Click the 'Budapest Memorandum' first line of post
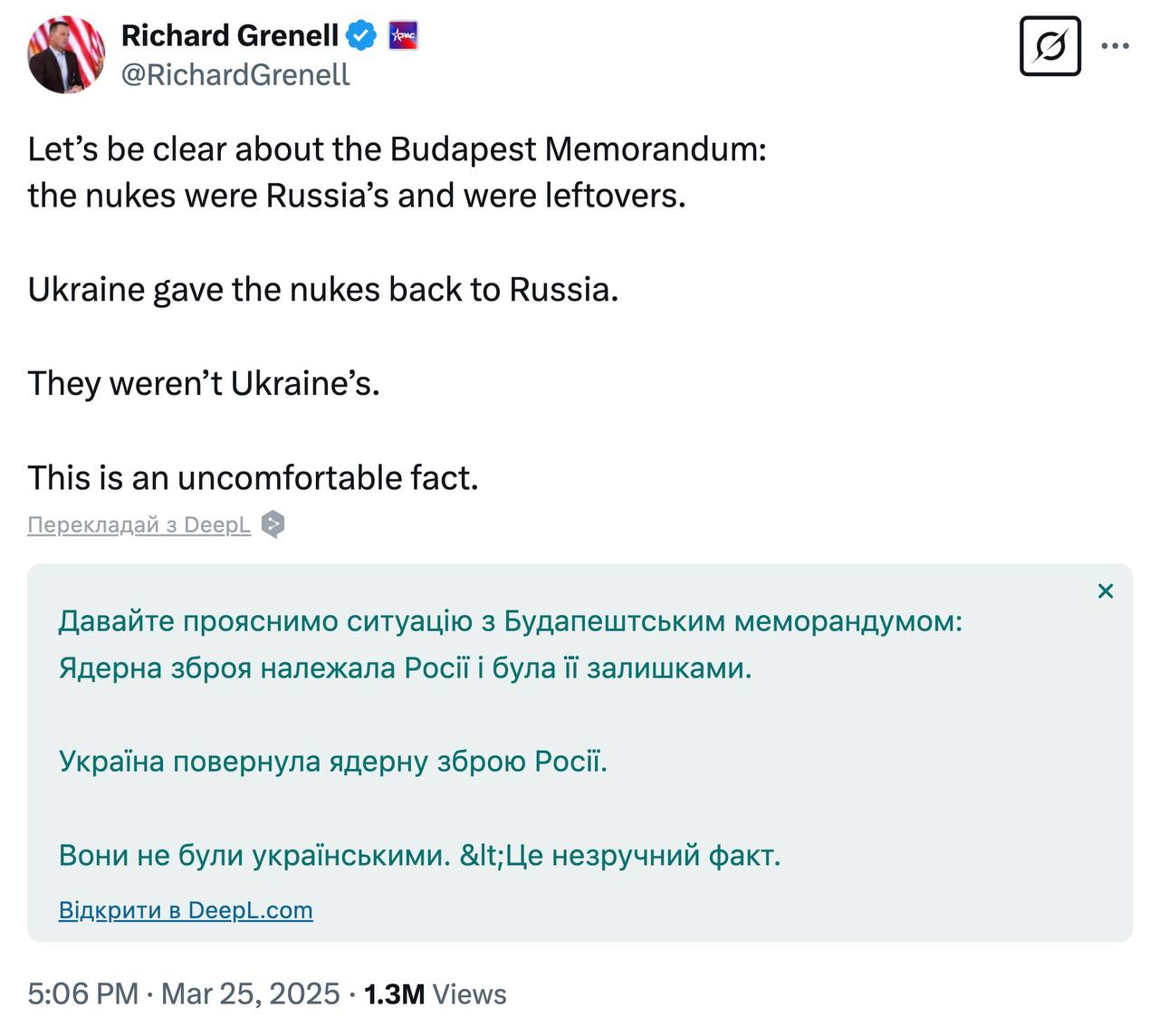The width and height of the screenshot is (1159, 1036). click(397, 149)
